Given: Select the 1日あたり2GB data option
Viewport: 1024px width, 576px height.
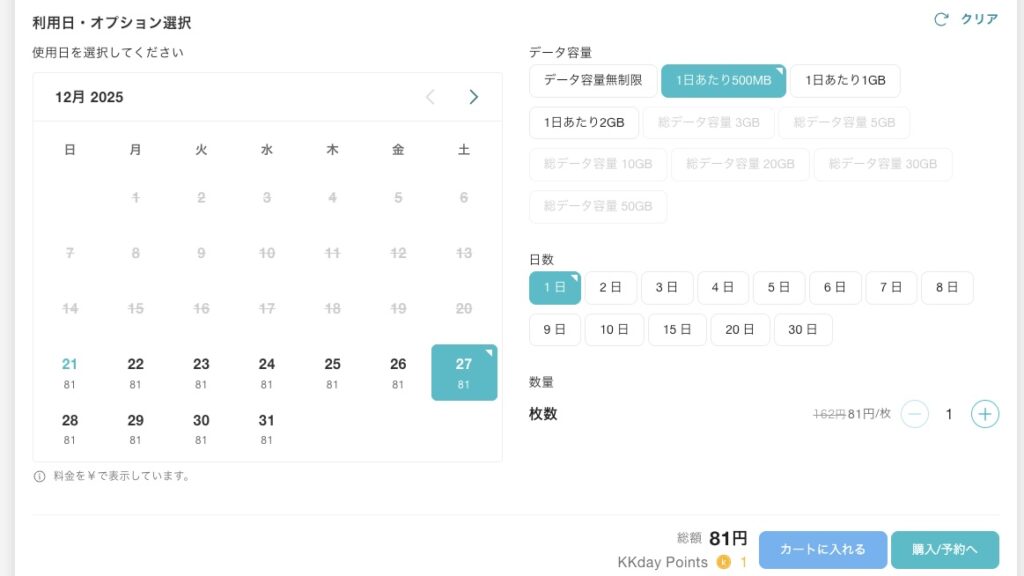Looking at the screenshot, I should coord(582,122).
